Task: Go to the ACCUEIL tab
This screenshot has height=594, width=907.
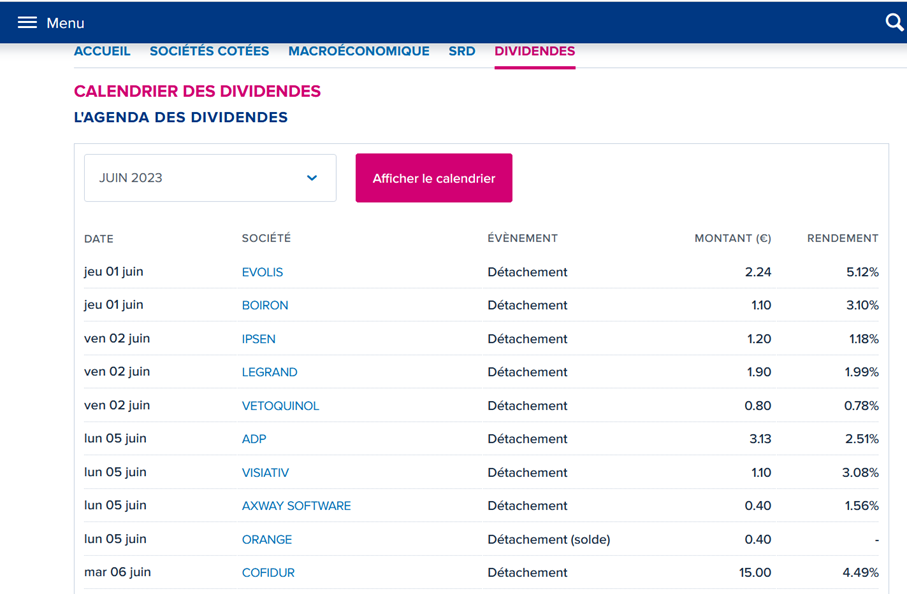Action: [102, 51]
